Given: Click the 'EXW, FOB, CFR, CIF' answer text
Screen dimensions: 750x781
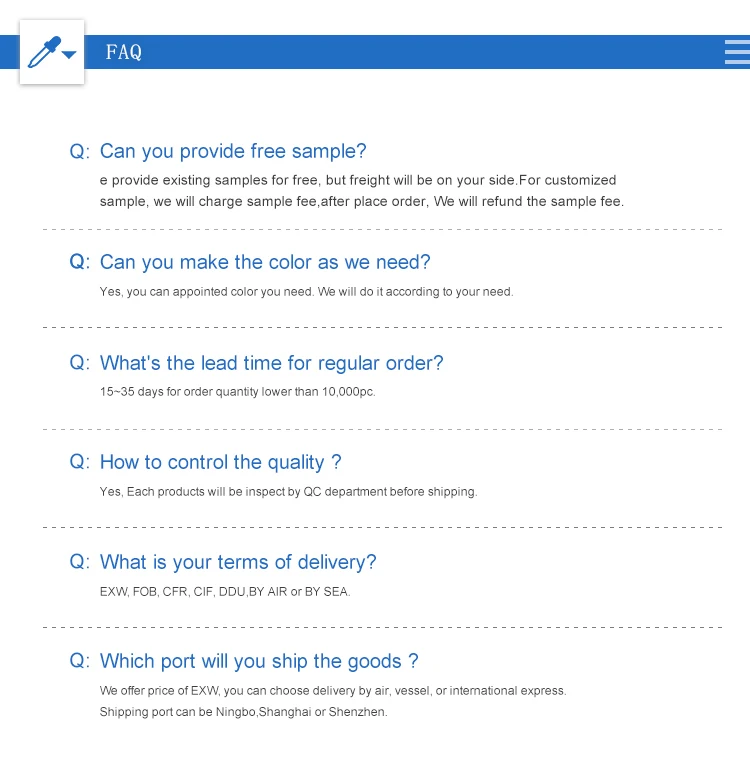Looking at the screenshot, I should pyautogui.click(x=225, y=592).
